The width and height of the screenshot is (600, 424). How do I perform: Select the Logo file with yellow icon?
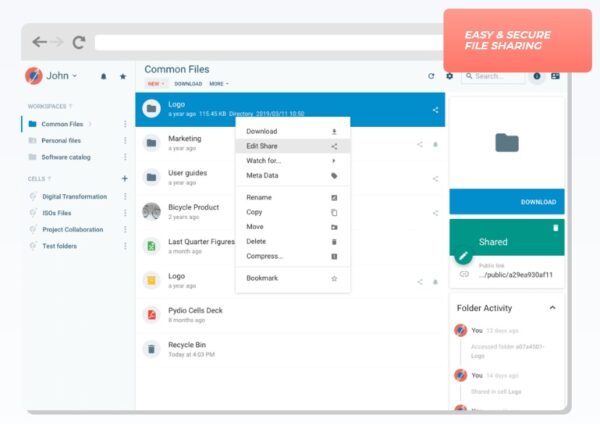point(290,281)
